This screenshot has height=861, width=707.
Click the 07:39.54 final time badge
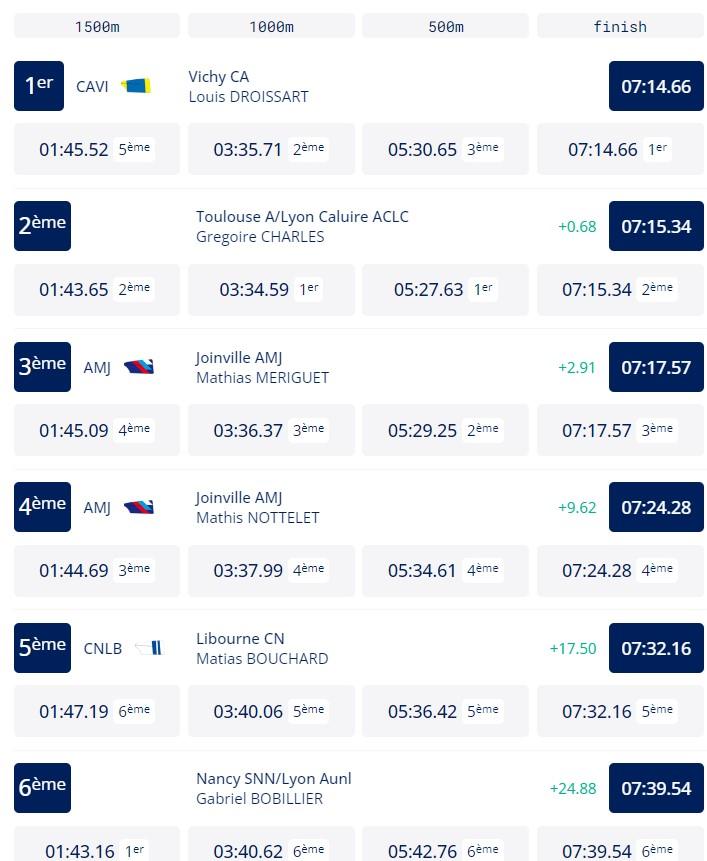[656, 788]
